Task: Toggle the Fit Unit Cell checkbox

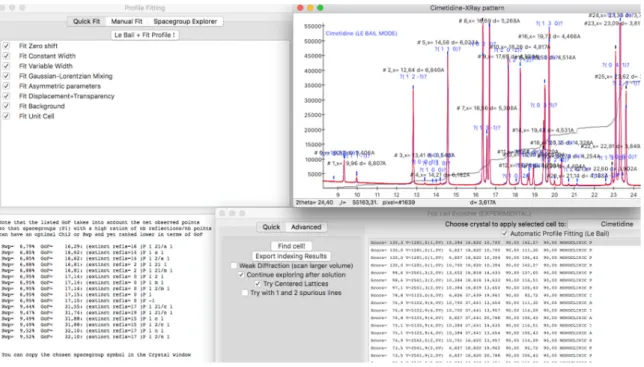Action: pos(6,116)
